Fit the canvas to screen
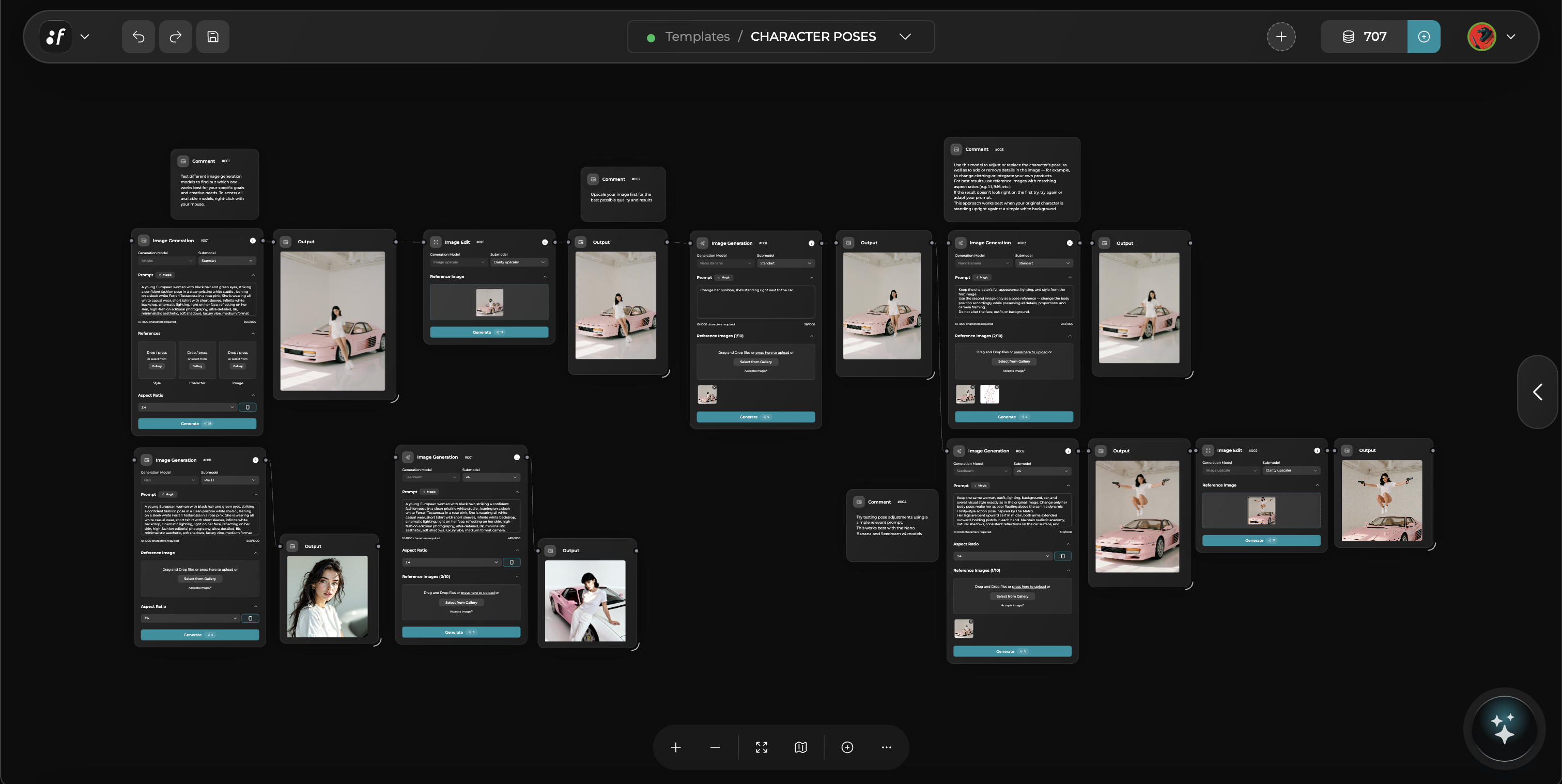The width and height of the screenshot is (1562, 784). coord(762,747)
